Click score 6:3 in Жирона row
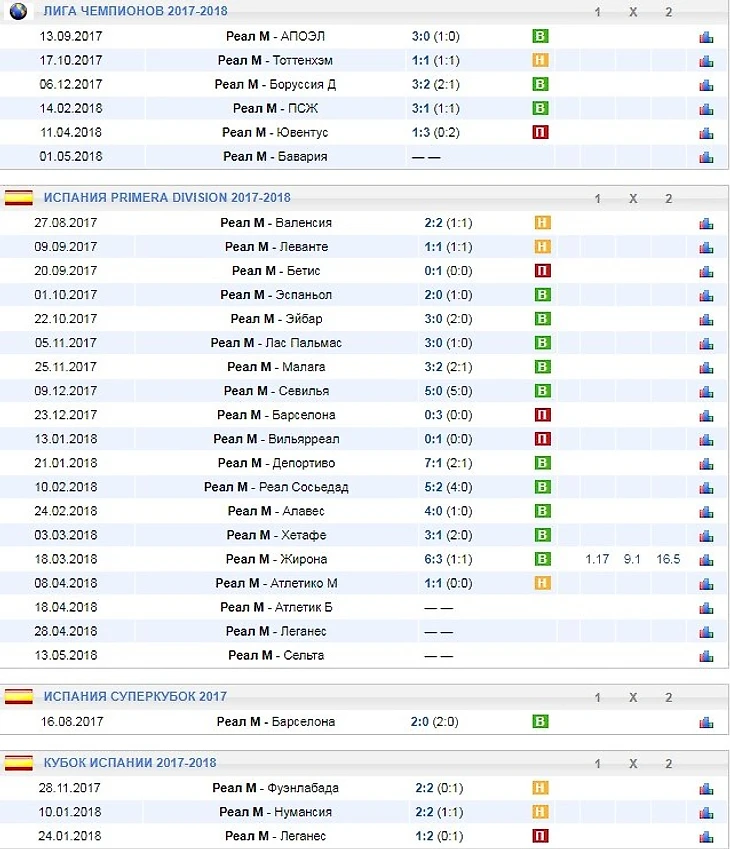Screen dimensions: 730x849 click(433, 559)
